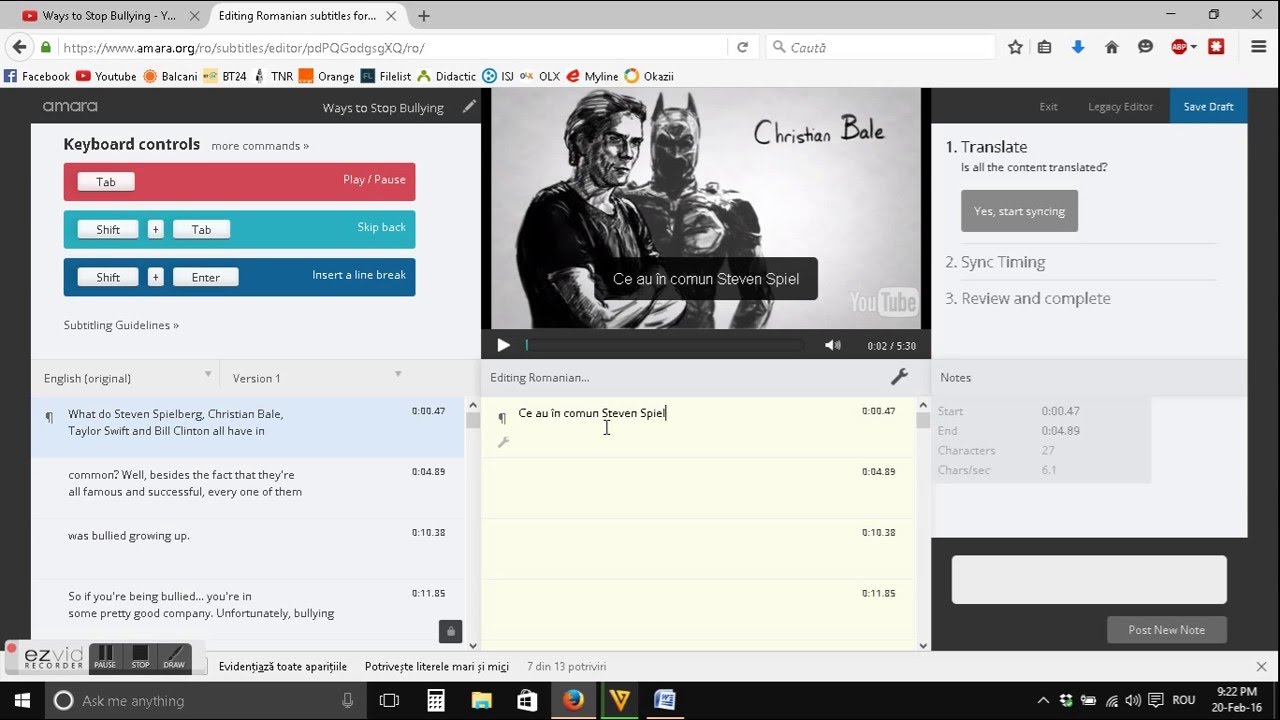Open the Okazii bookmark
The width and height of the screenshot is (1280, 720).
[x=649, y=76]
